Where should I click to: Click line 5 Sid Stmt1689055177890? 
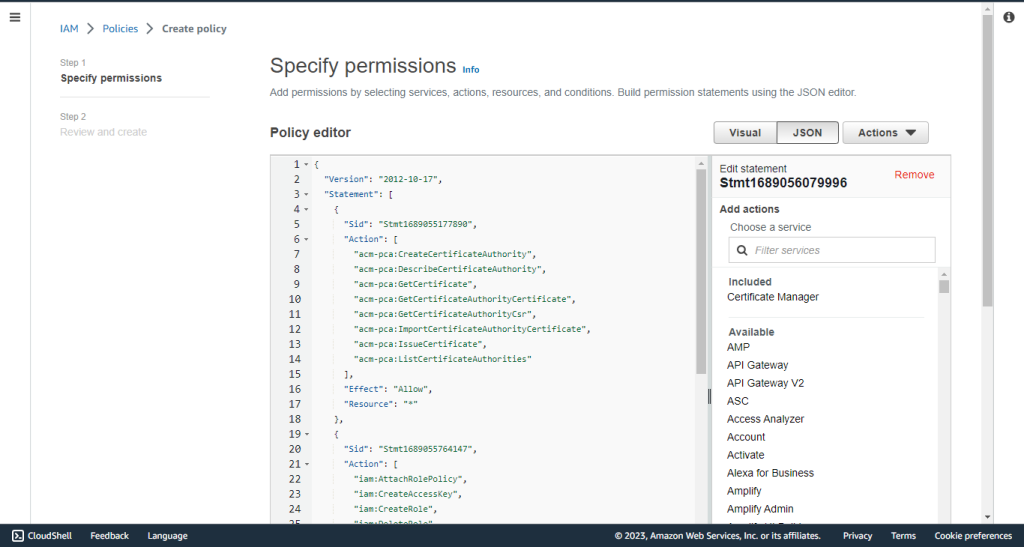coord(410,225)
